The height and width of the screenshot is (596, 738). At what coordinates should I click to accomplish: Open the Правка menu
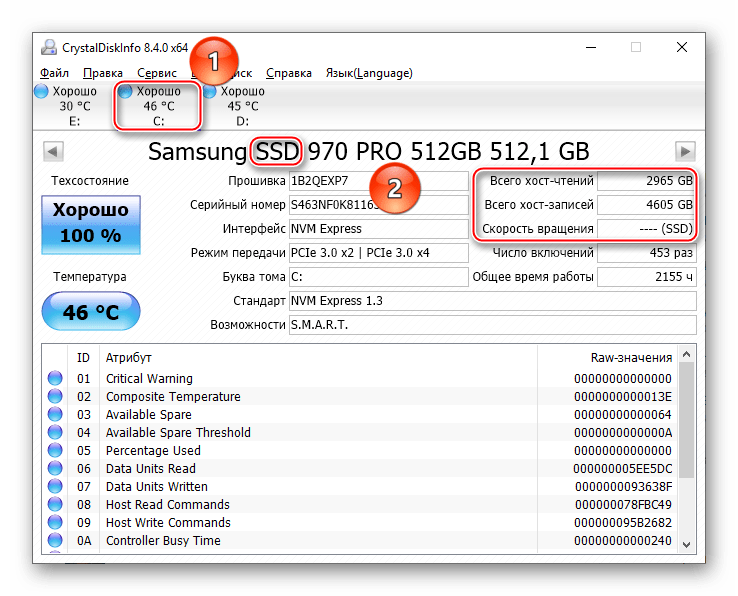pyautogui.click(x=103, y=73)
